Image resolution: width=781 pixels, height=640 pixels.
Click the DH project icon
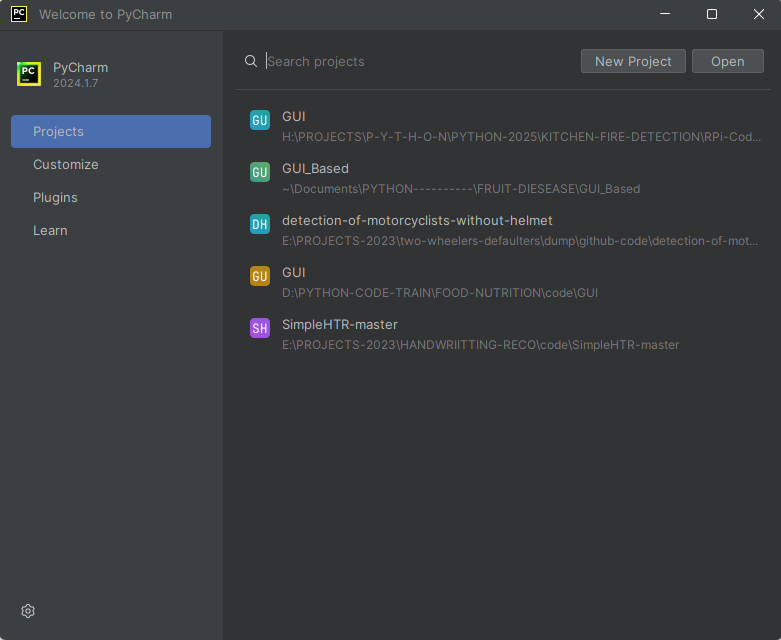pyautogui.click(x=260, y=224)
